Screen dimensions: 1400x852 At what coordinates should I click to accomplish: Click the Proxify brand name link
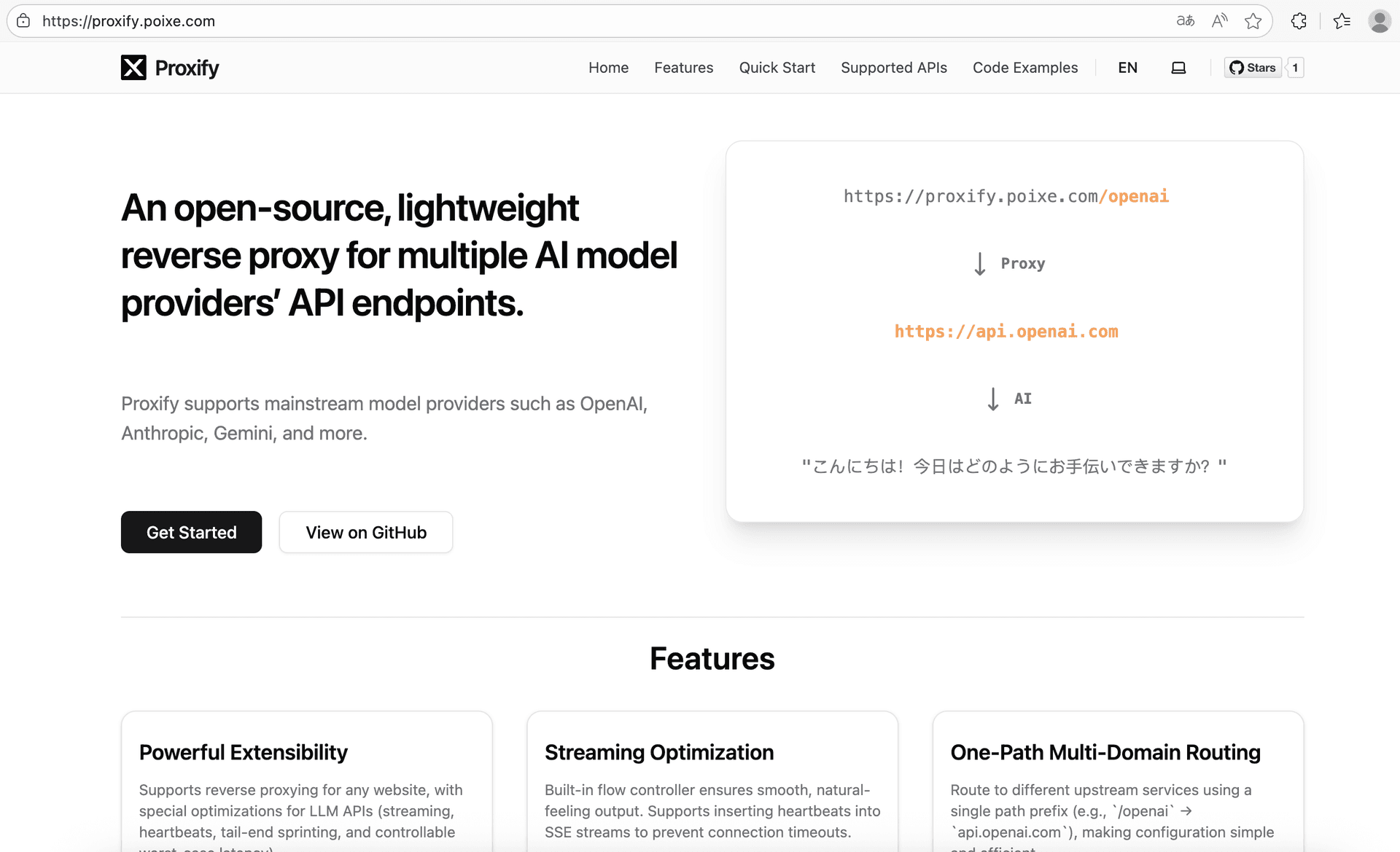[187, 68]
